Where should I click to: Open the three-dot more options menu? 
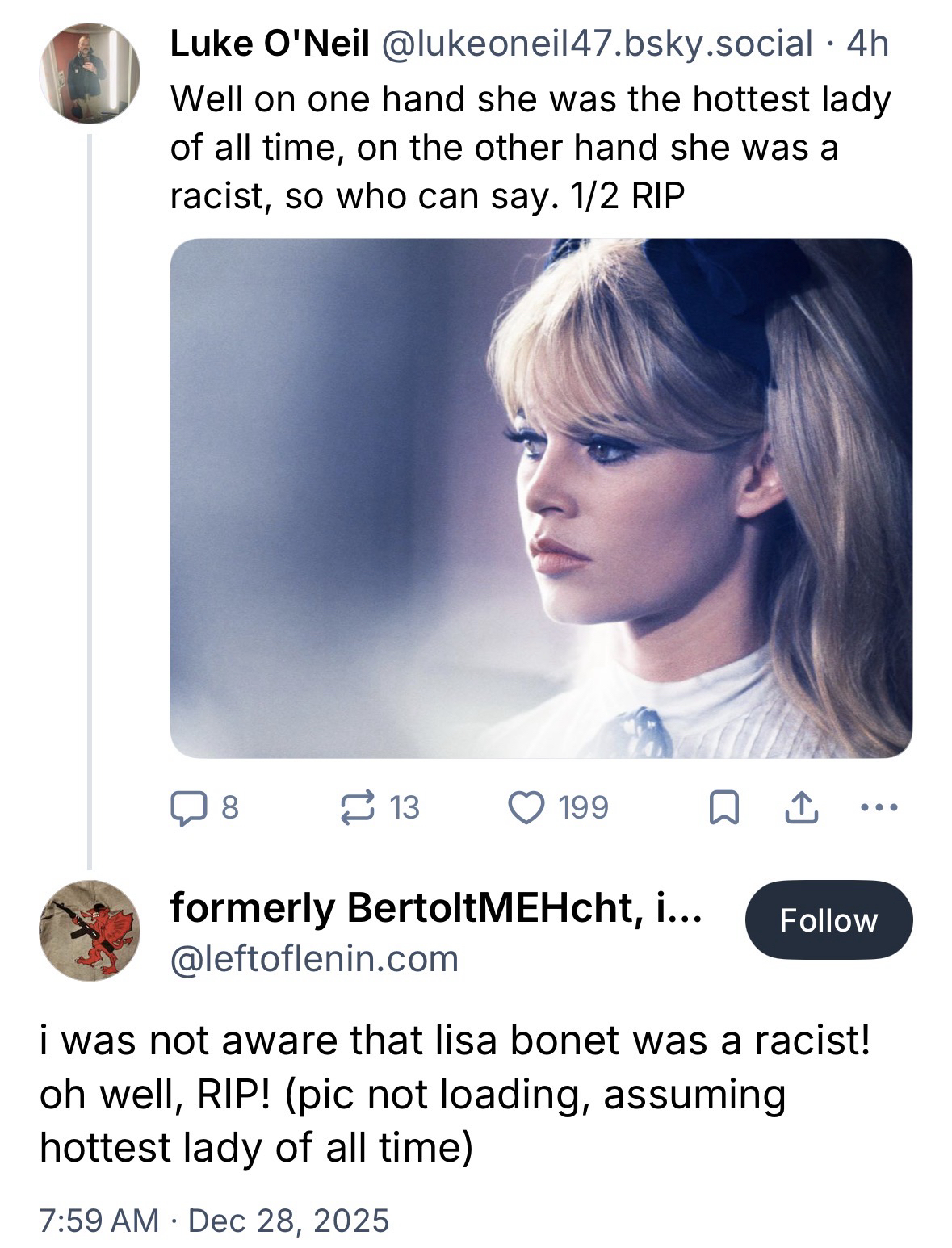(879, 807)
